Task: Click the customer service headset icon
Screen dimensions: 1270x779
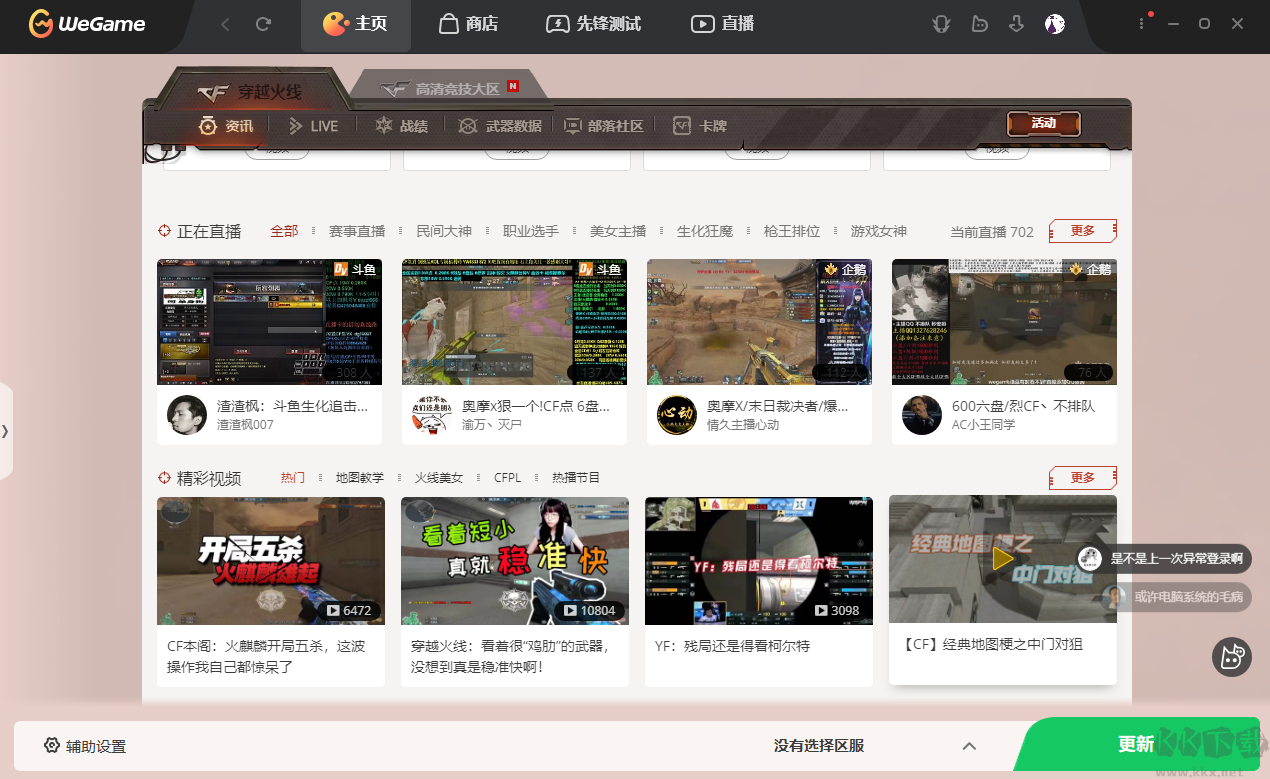Action: [941, 24]
